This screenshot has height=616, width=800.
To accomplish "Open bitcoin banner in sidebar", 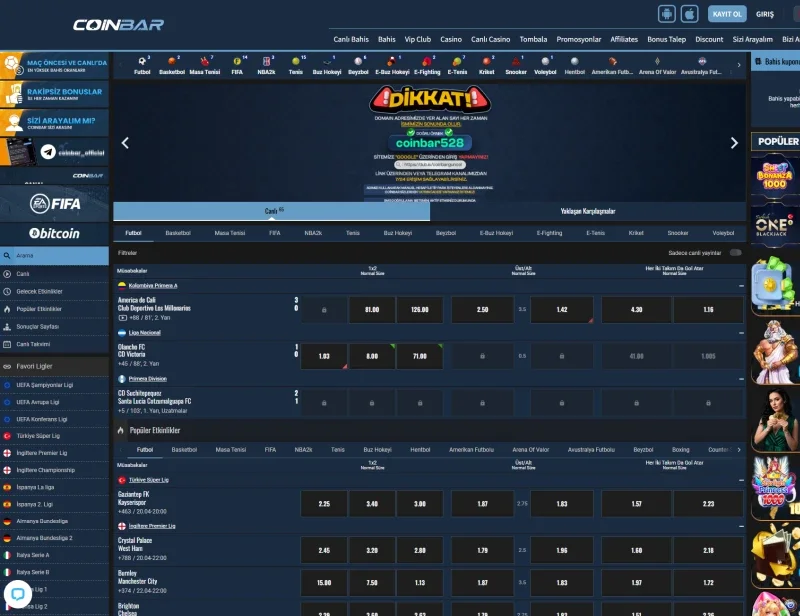I will pyautogui.click(x=54, y=233).
